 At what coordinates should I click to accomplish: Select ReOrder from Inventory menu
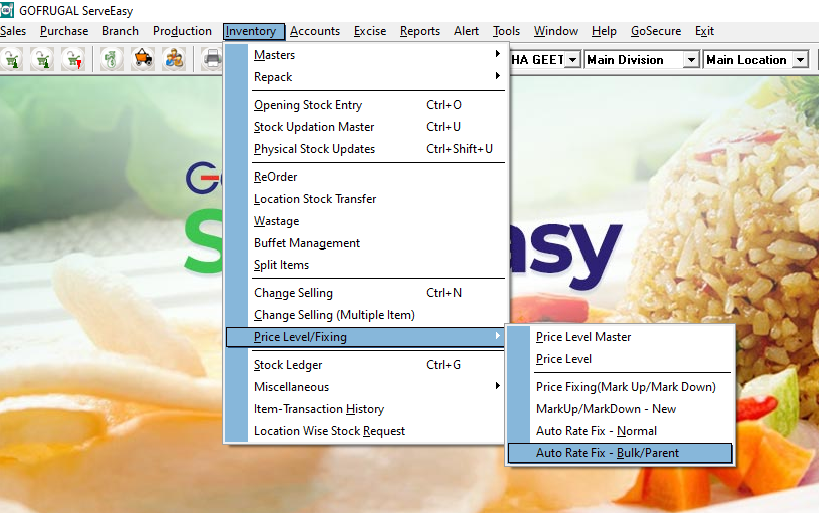pos(366,177)
